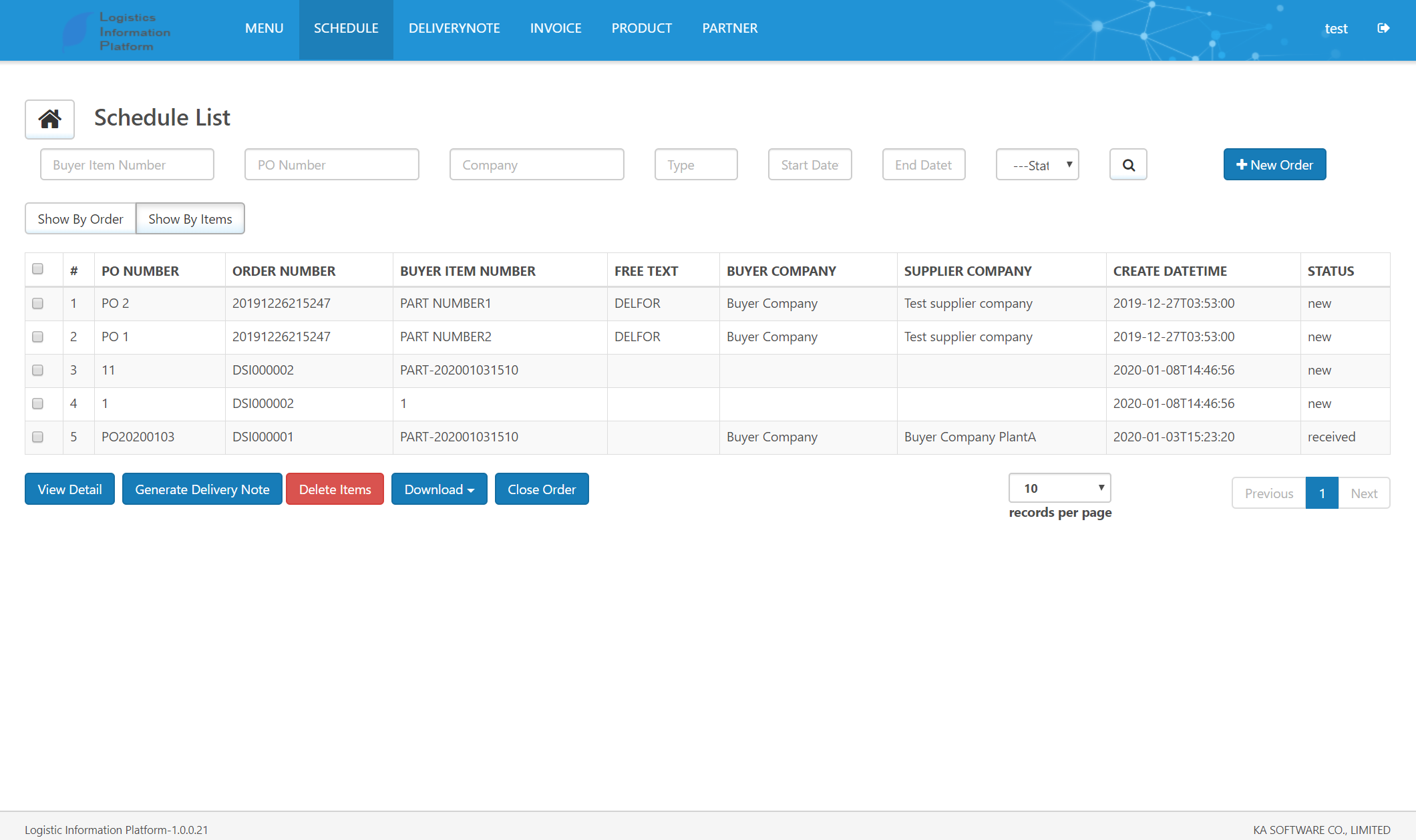Expand the Download dropdown button
Screen dimensions: 1416x840
(439, 489)
